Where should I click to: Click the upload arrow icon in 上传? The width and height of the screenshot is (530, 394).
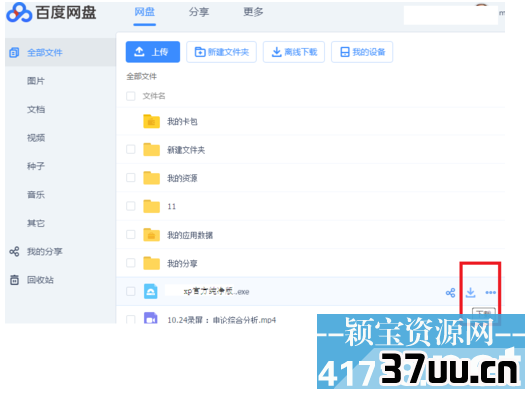[x=139, y=52]
